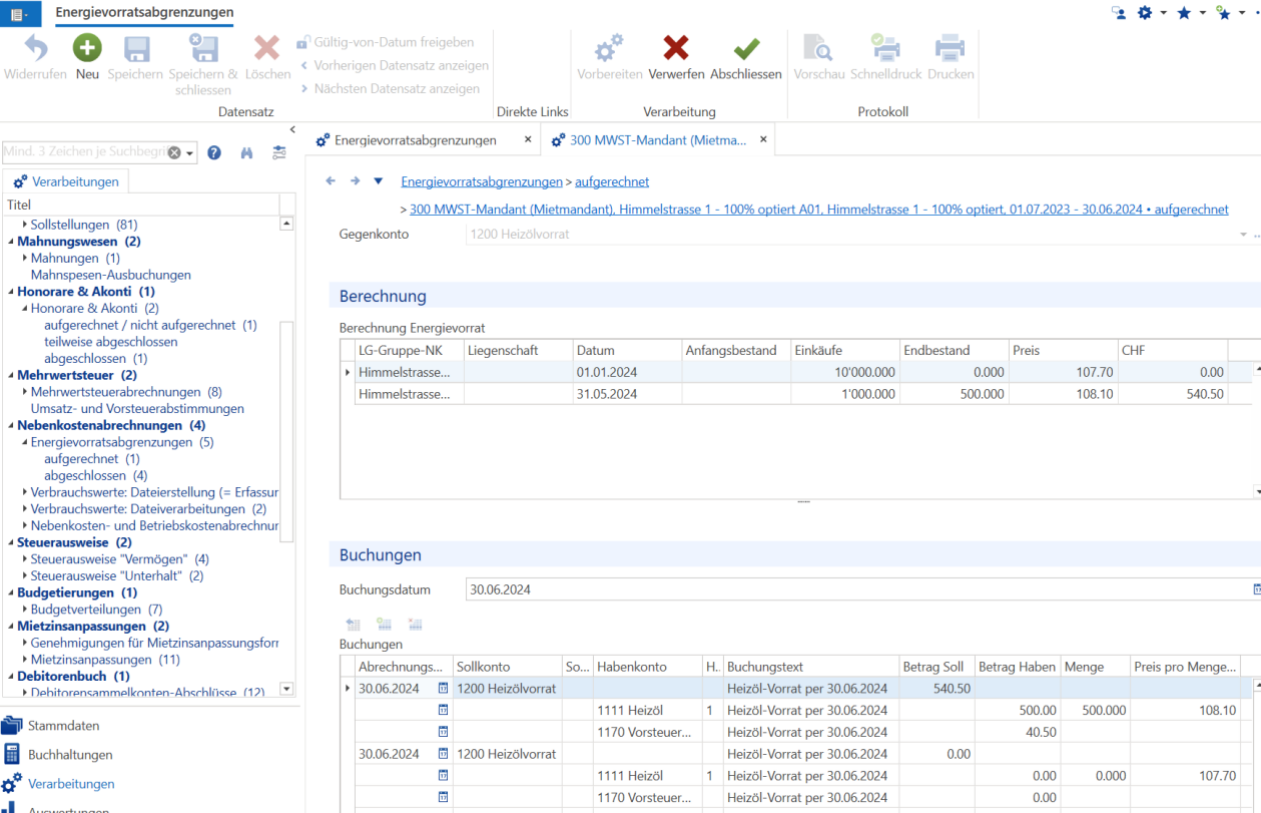Open the Vorschau print preview

click(819, 48)
